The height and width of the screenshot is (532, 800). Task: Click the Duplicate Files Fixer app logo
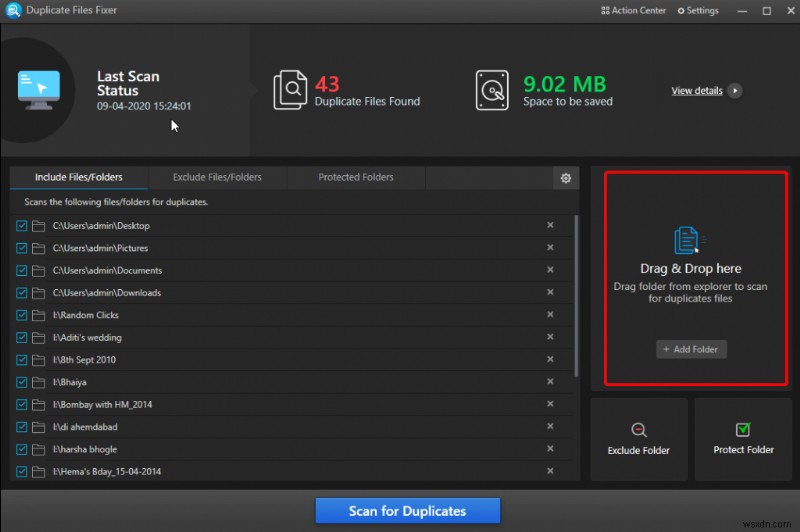(x=13, y=10)
